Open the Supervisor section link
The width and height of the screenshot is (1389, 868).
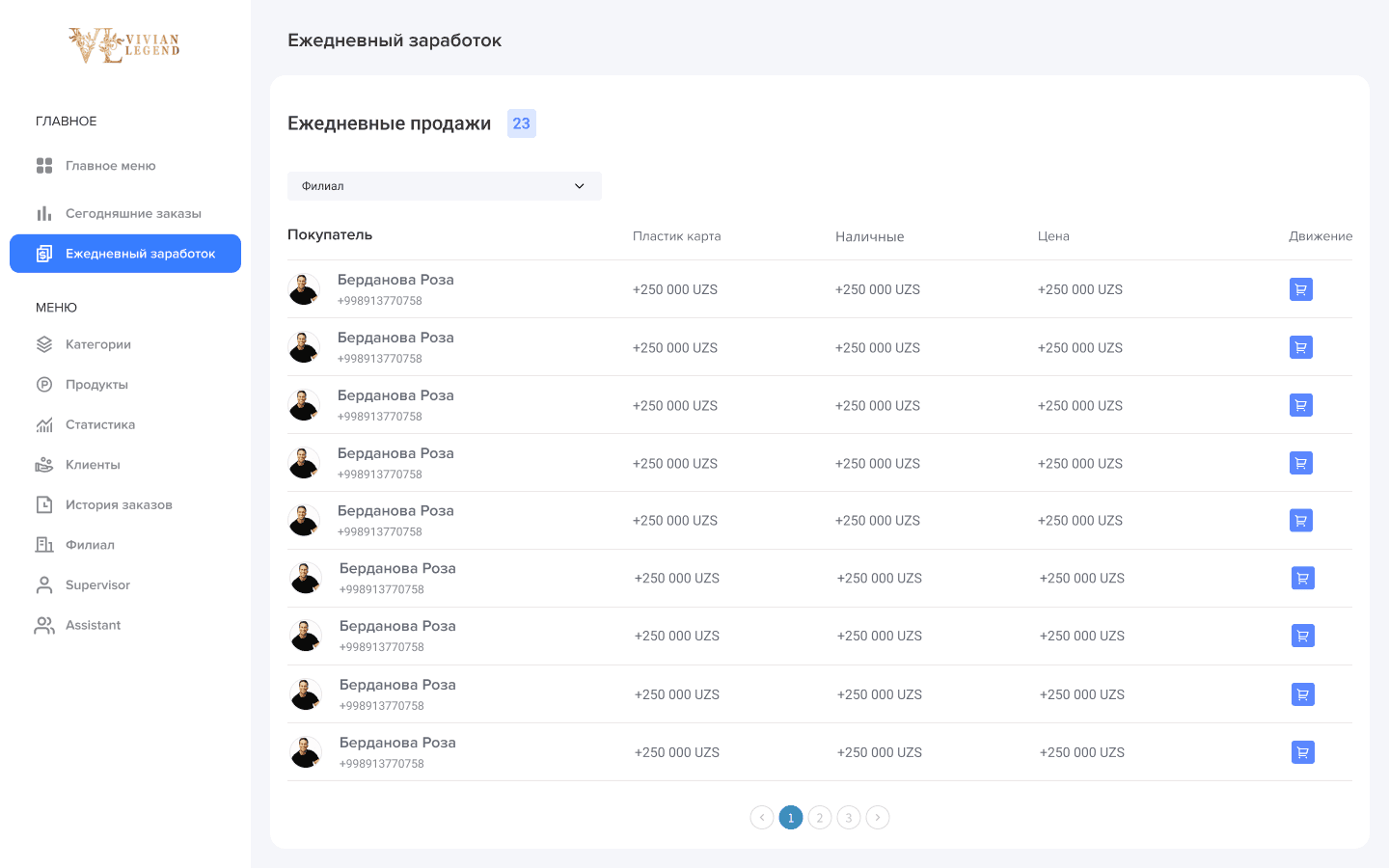(x=97, y=585)
